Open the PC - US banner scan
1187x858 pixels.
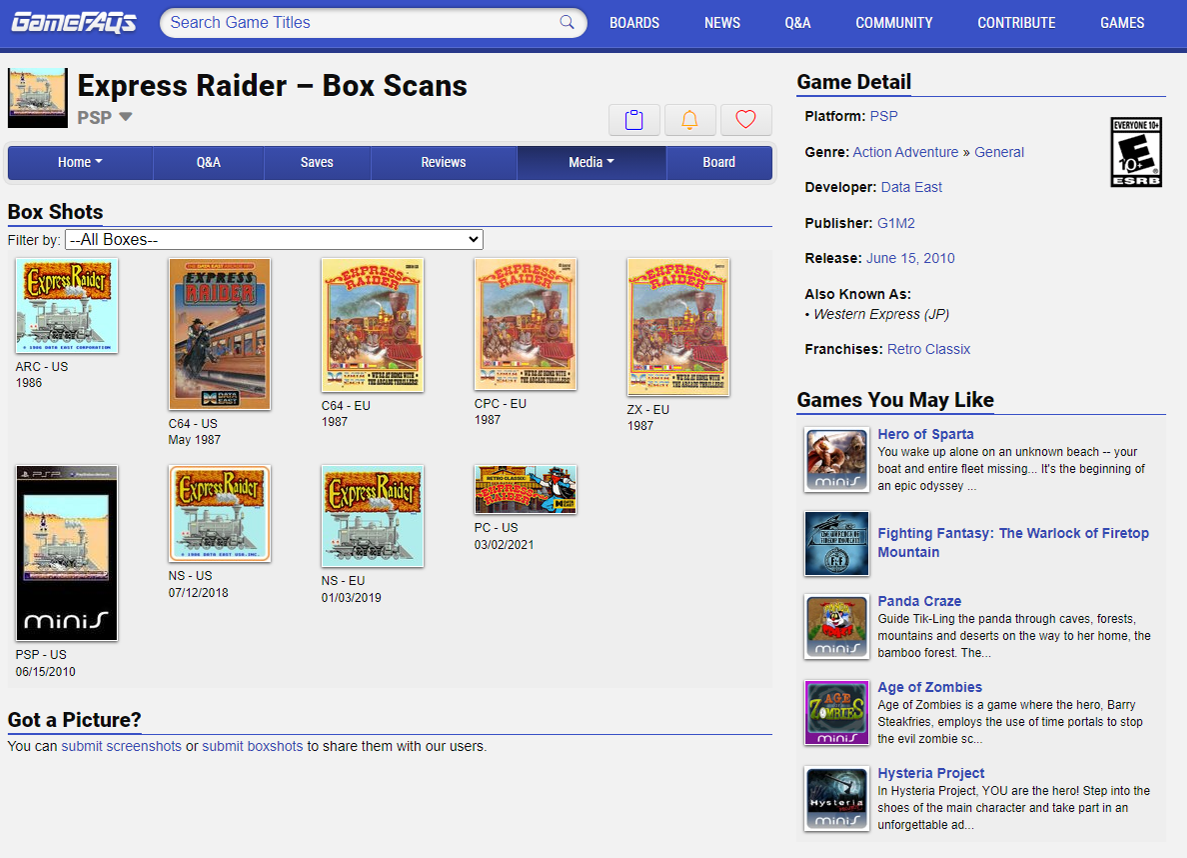click(x=525, y=489)
